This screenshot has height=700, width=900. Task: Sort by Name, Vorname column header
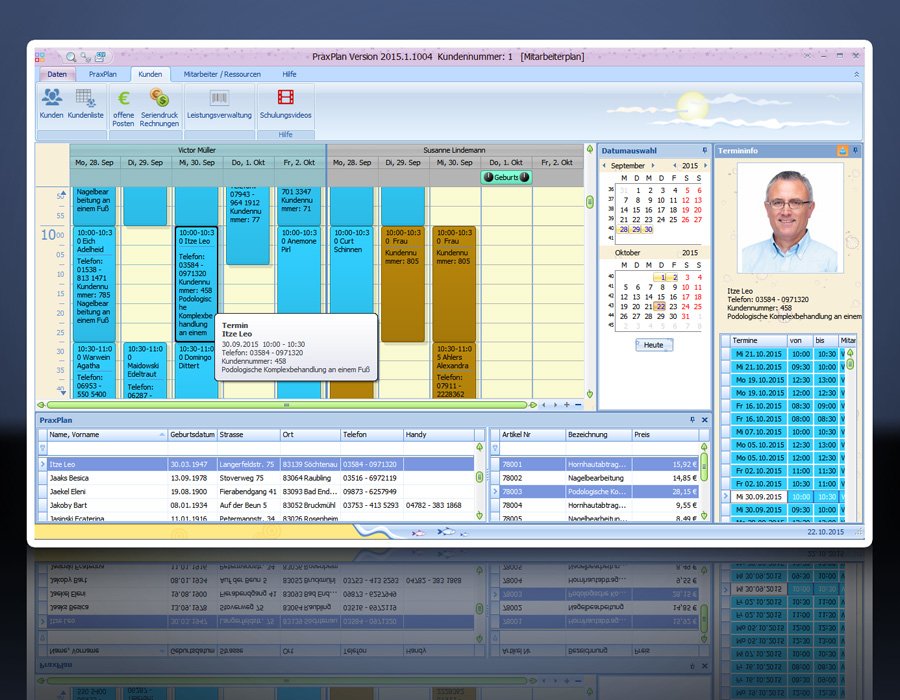(x=107, y=435)
